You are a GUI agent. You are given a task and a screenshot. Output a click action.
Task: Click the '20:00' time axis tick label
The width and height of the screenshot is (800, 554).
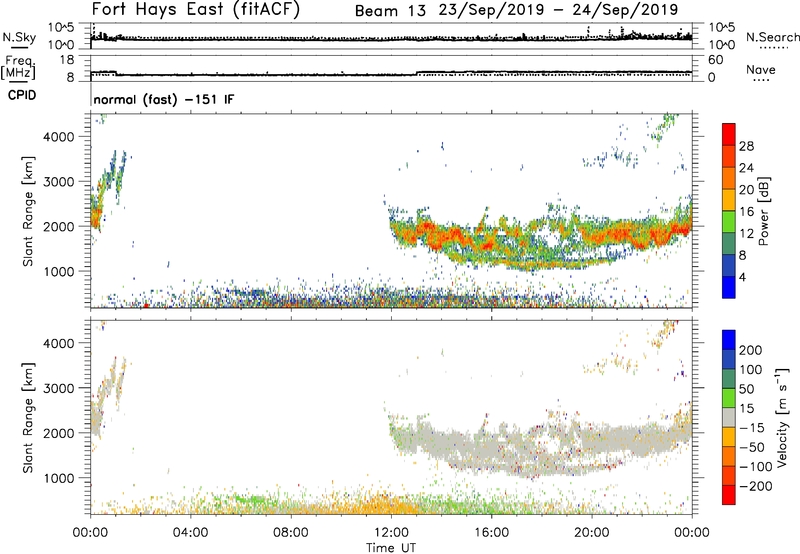coord(591,533)
